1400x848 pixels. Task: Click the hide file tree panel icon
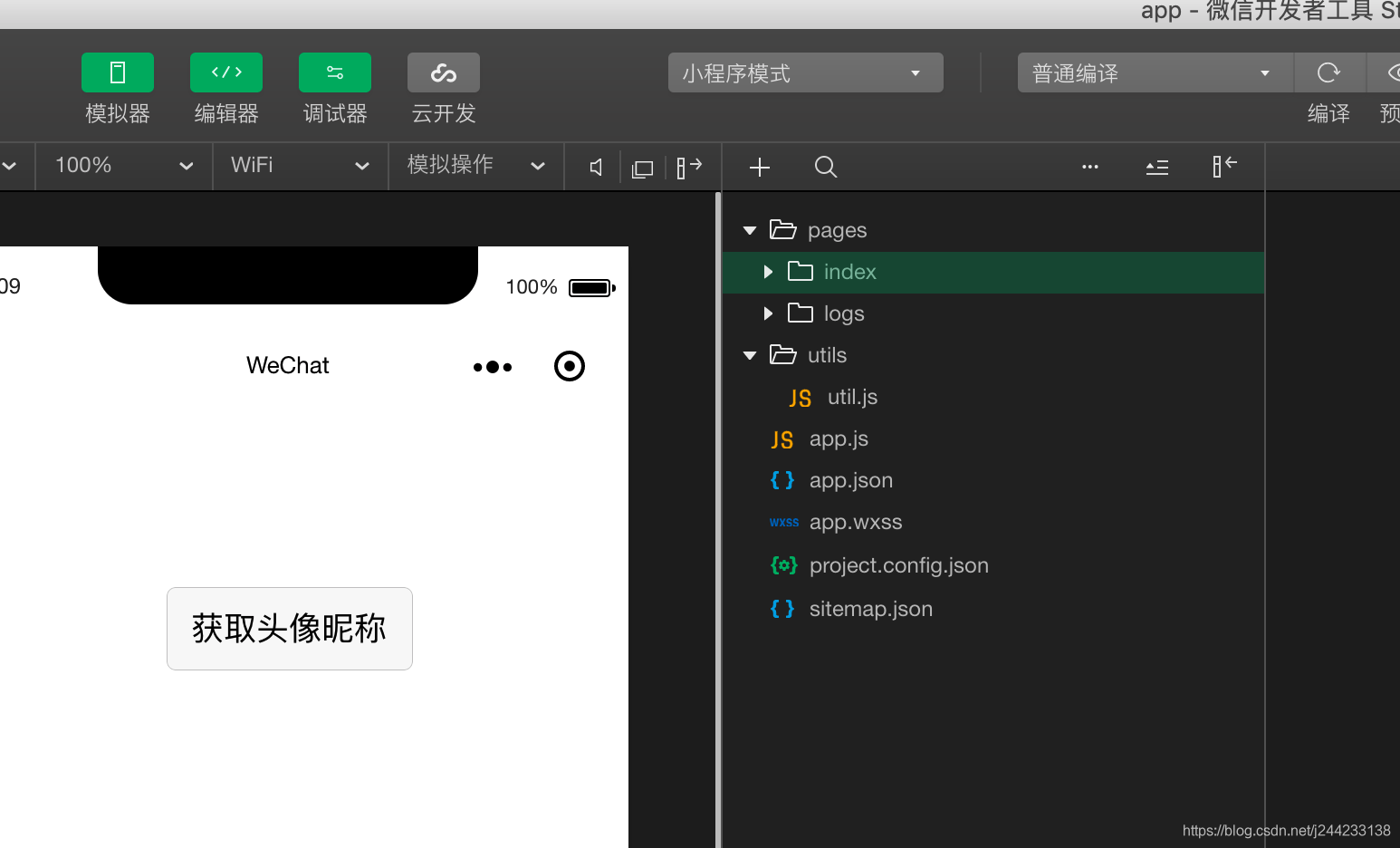coord(1224,166)
